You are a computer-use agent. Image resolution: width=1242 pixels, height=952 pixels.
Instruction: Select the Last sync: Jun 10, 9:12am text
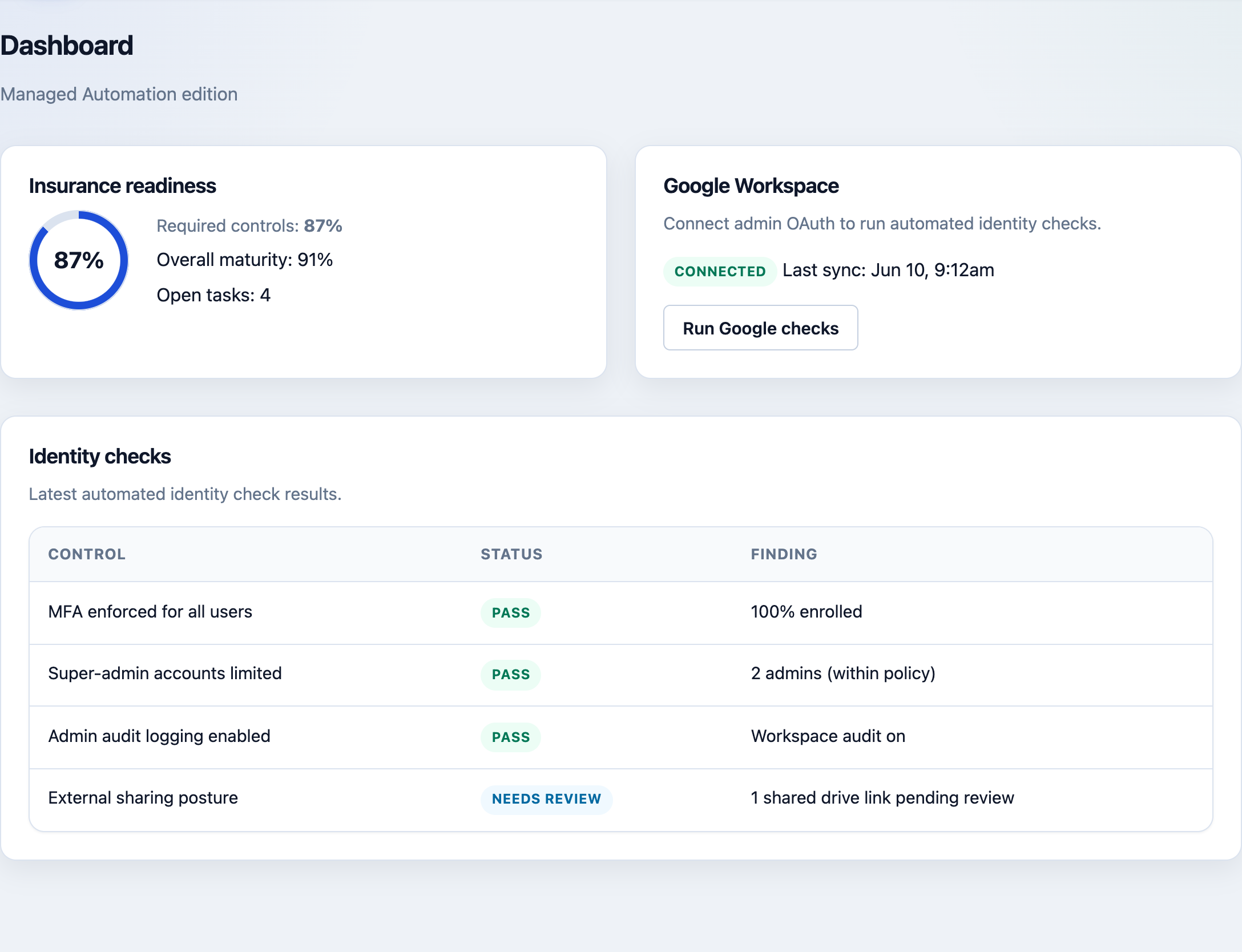tap(888, 271)
